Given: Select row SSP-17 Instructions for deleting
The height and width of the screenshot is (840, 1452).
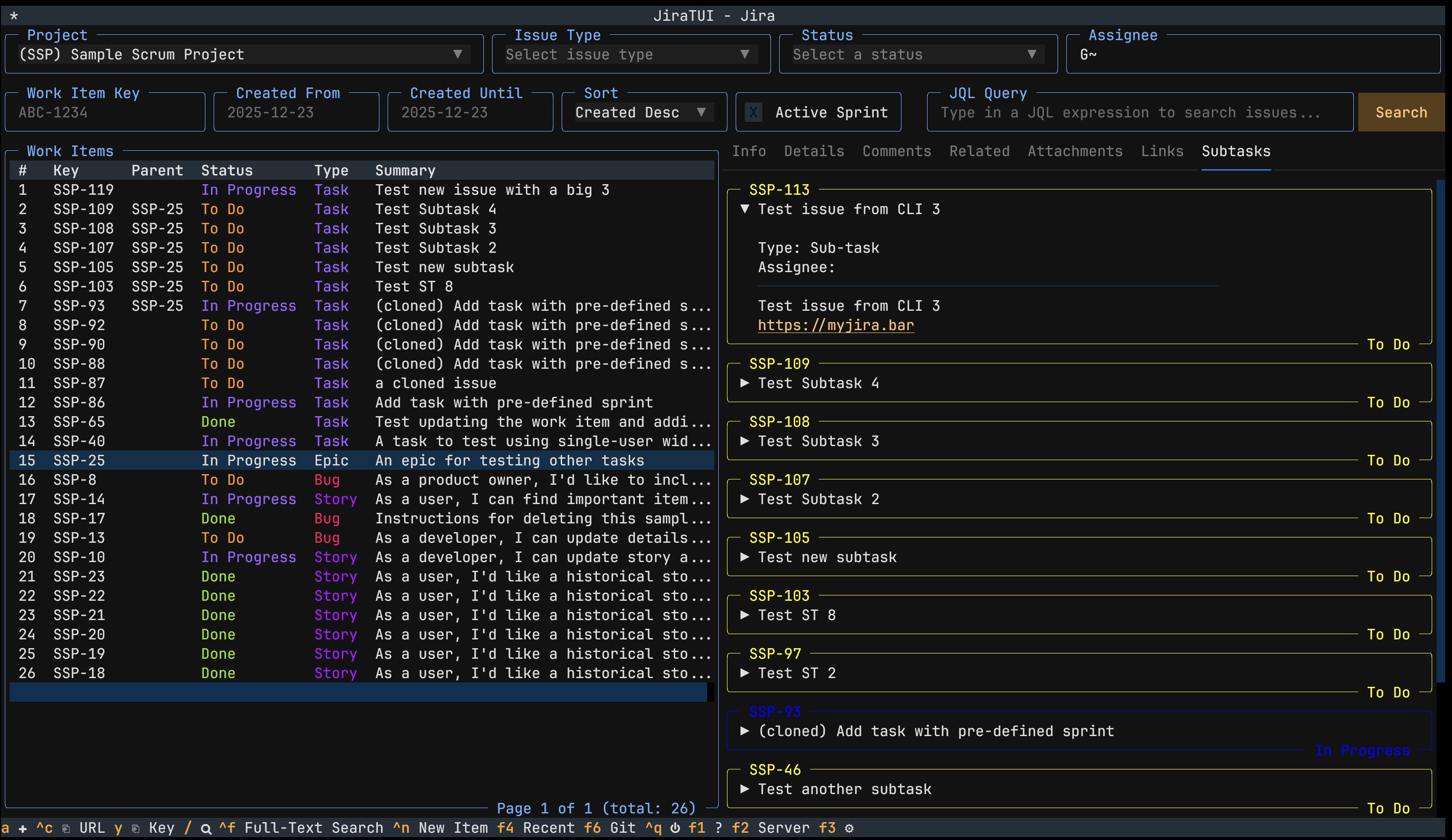Looking at the screenshot, I should tap(362, 519).
